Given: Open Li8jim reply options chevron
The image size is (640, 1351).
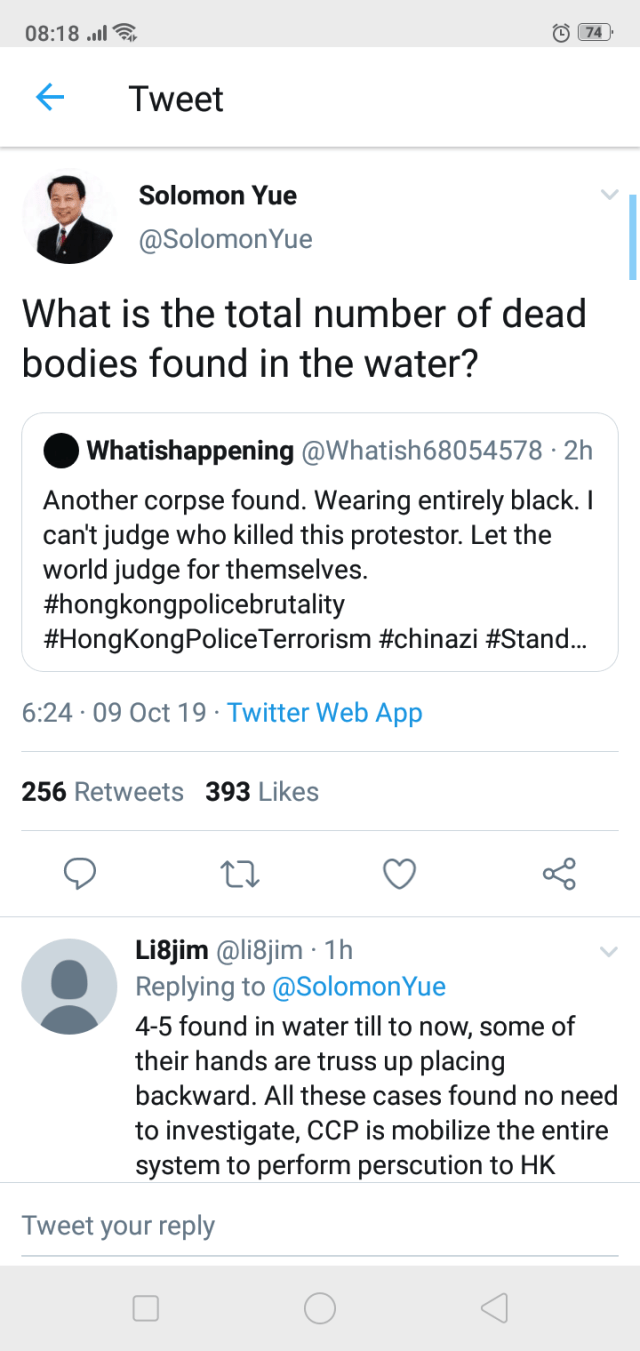Looking at the screenshot, I should point(609,952).
